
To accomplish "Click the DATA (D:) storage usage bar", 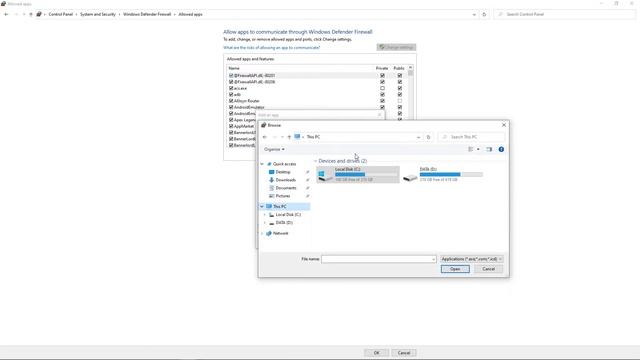I will (x=451, y=174).
